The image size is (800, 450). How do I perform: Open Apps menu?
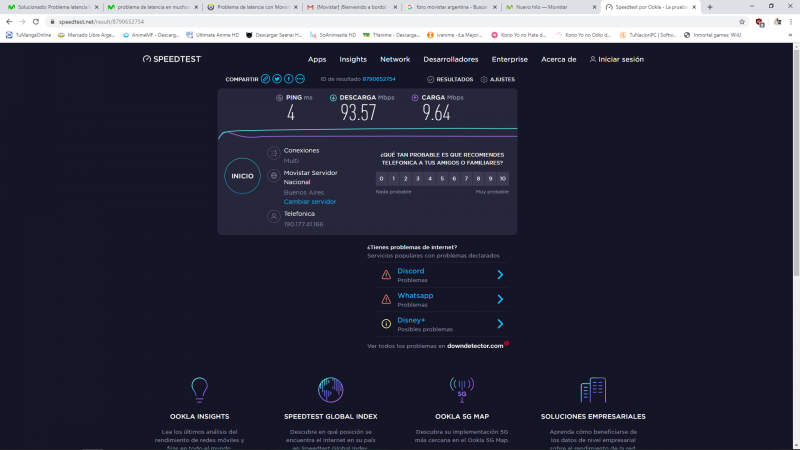(317, 60)
